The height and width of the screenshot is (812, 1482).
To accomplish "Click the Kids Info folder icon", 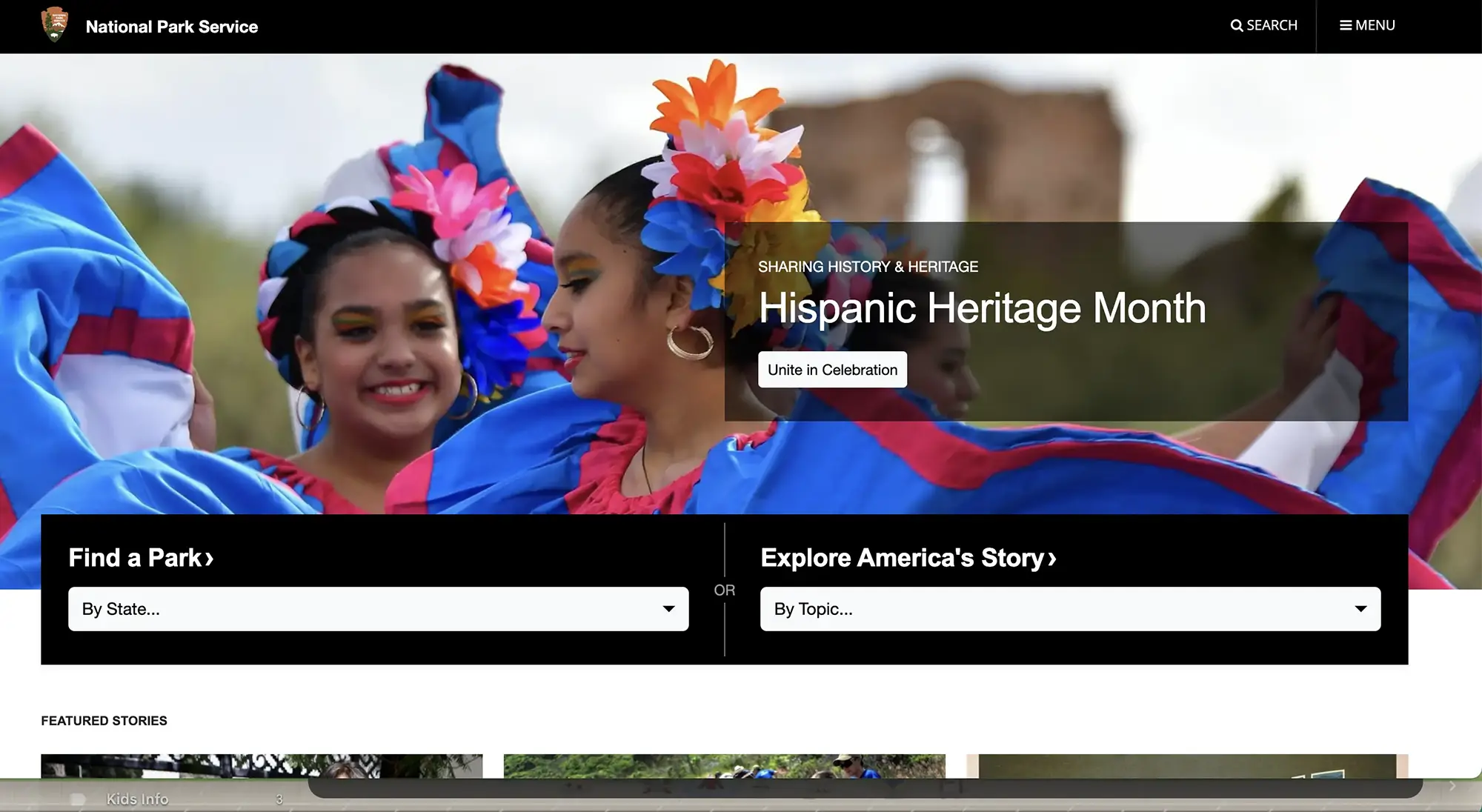I will [x=78, y=799].
